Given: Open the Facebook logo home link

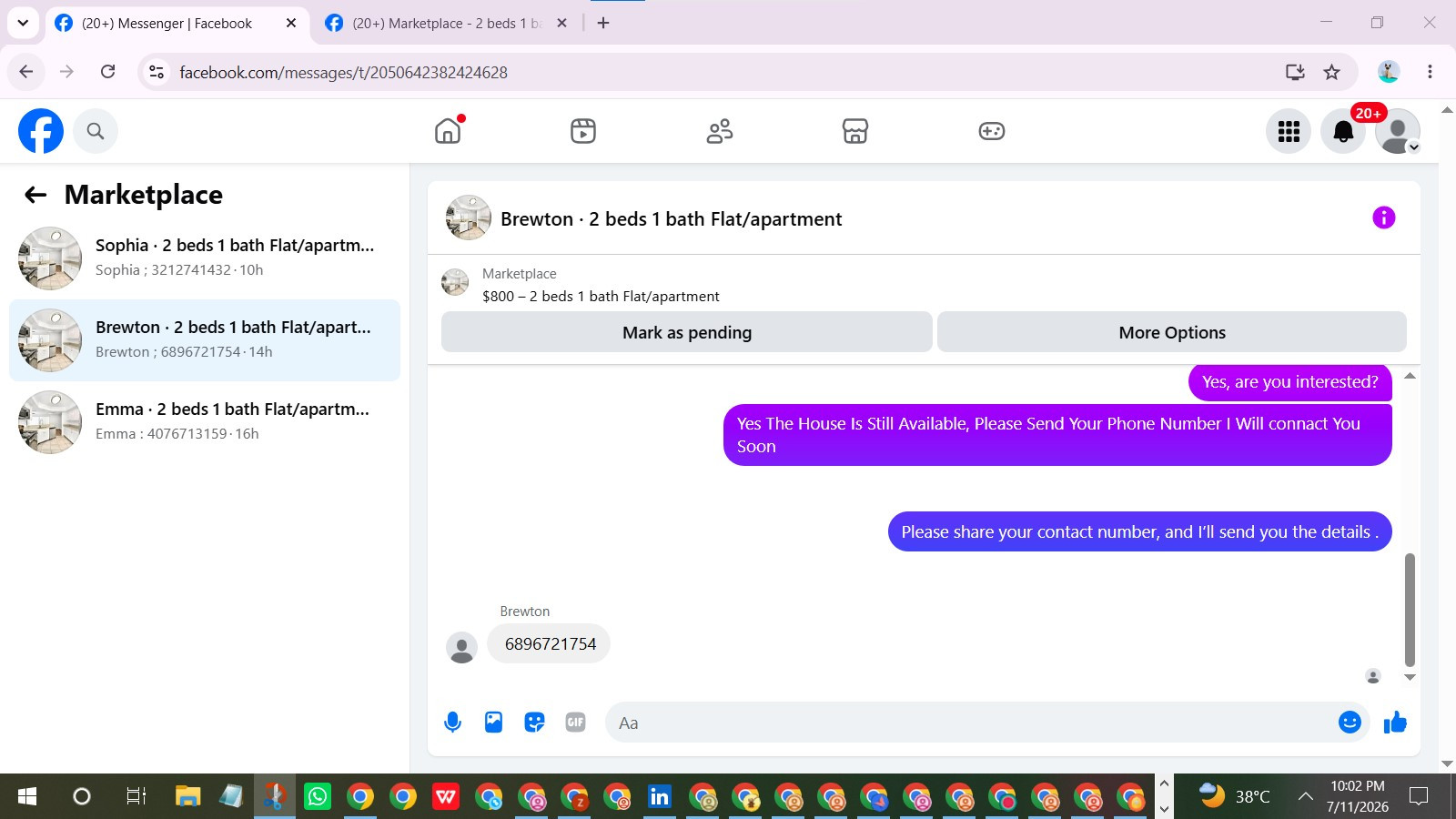Looking at the screenshot, I should pos(41,131).
